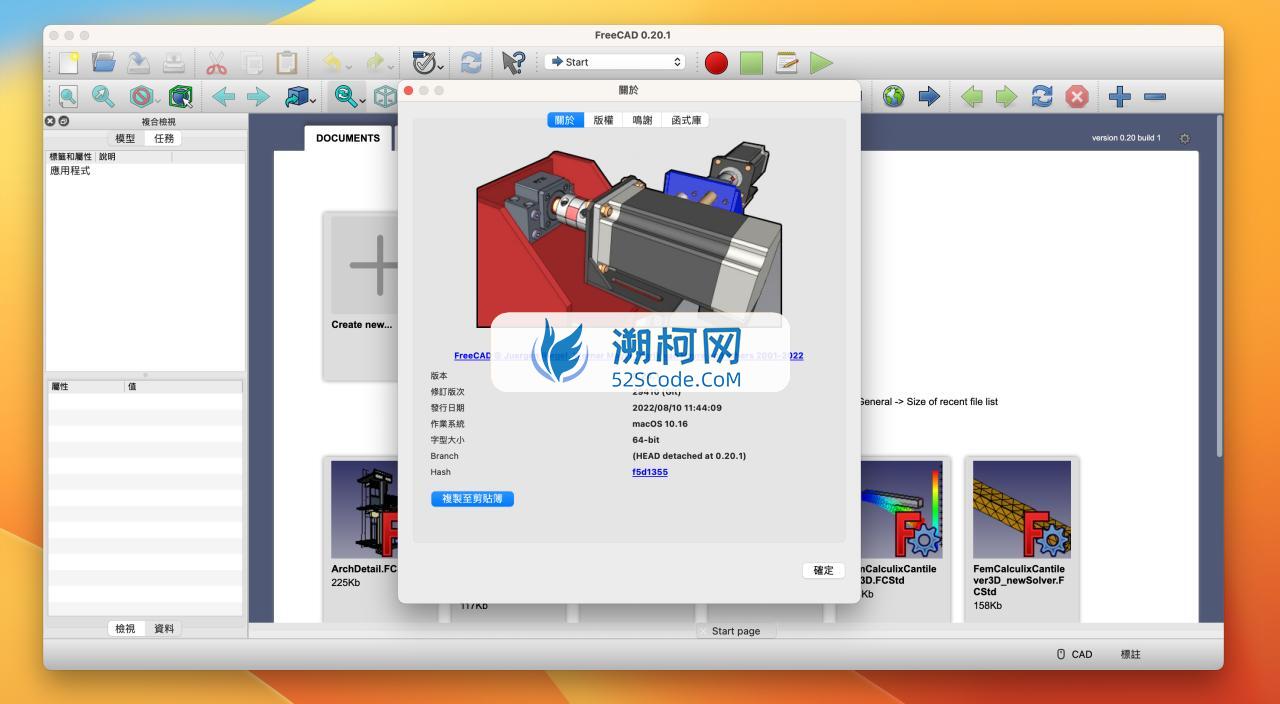Go to next page with the green right arrow
Viewport: 1280px width, 704px height.
click(x=1006, y=96)
